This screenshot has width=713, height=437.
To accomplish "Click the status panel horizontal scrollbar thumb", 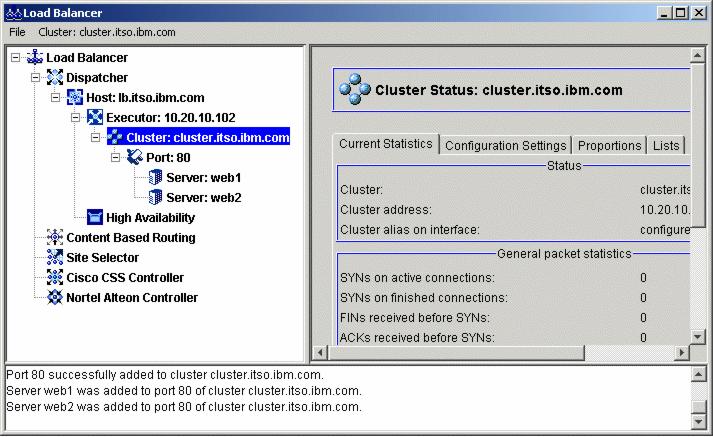I will [456, 352].
